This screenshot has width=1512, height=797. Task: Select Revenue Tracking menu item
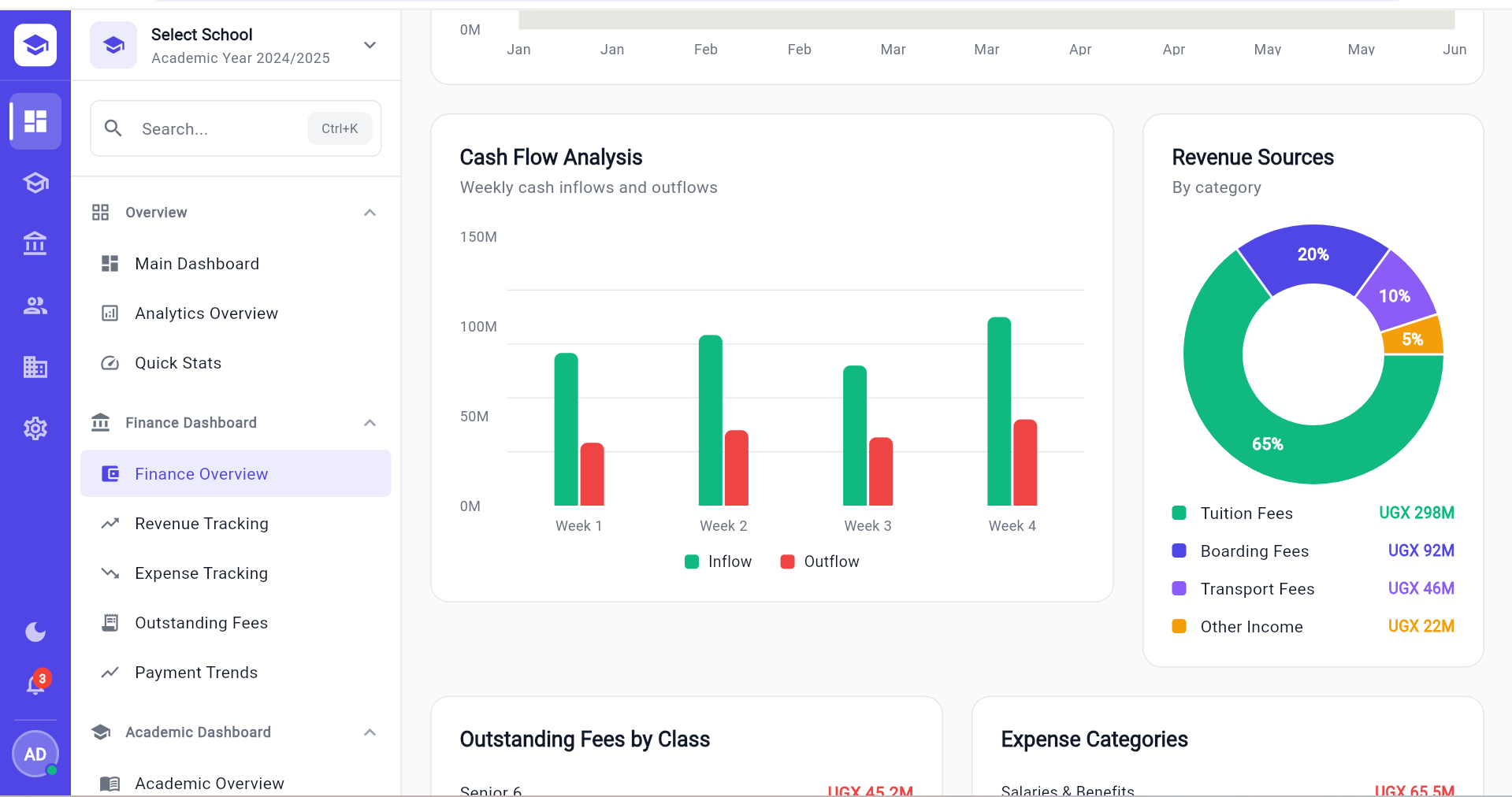pos(201,523)
